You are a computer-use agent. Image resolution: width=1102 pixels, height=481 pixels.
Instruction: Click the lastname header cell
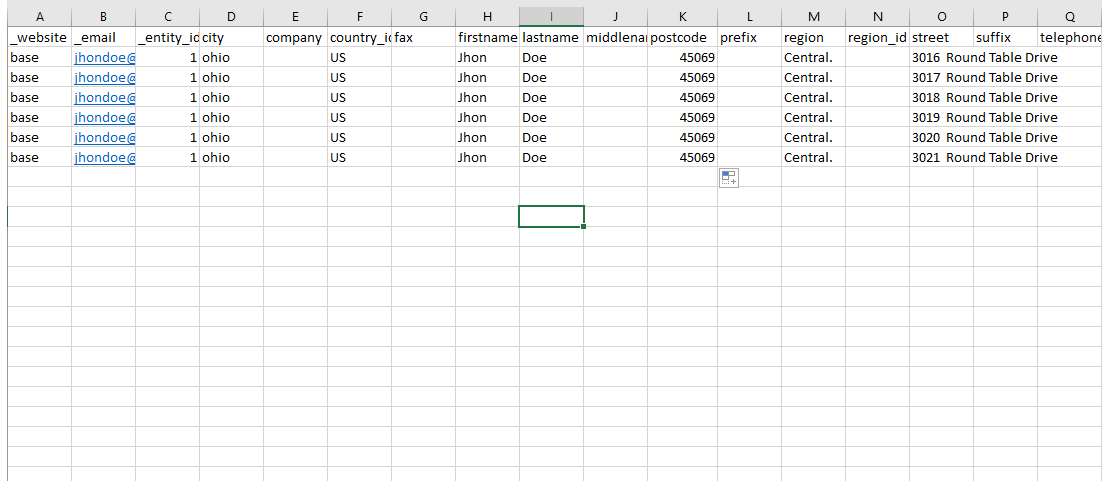point(551,37)
